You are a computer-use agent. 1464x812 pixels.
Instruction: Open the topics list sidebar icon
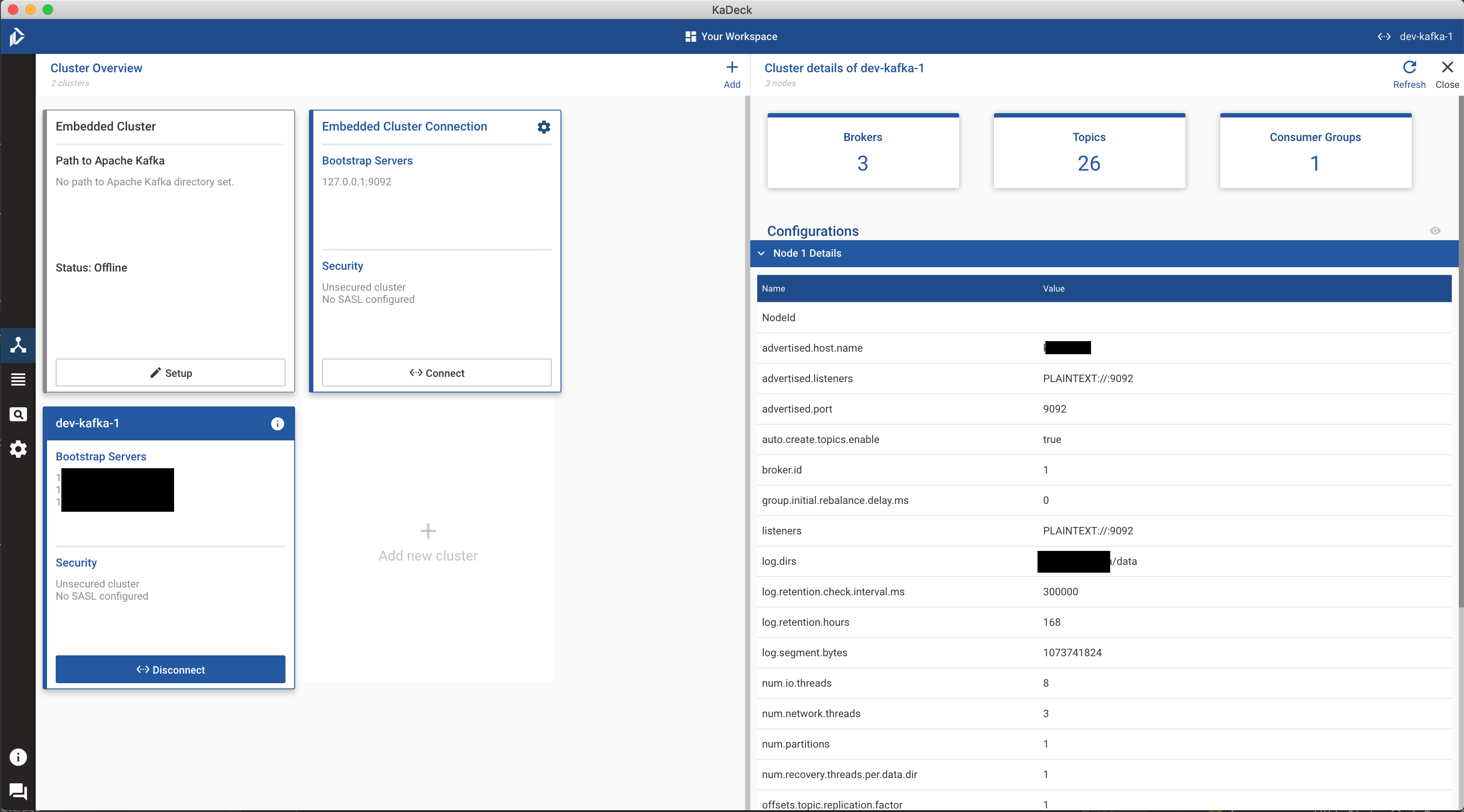click(18, 379)
